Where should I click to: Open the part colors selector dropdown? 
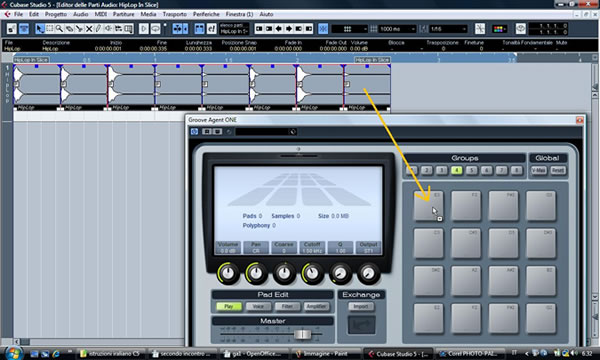click(499, 29)
